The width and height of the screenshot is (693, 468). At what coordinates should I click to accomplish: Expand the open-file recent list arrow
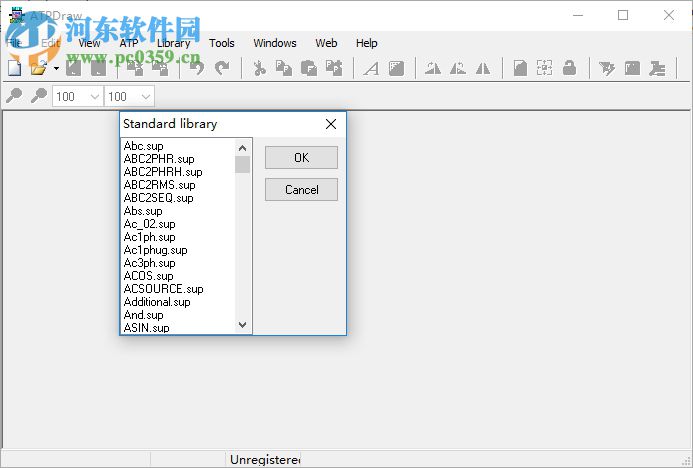click(56, 68)
